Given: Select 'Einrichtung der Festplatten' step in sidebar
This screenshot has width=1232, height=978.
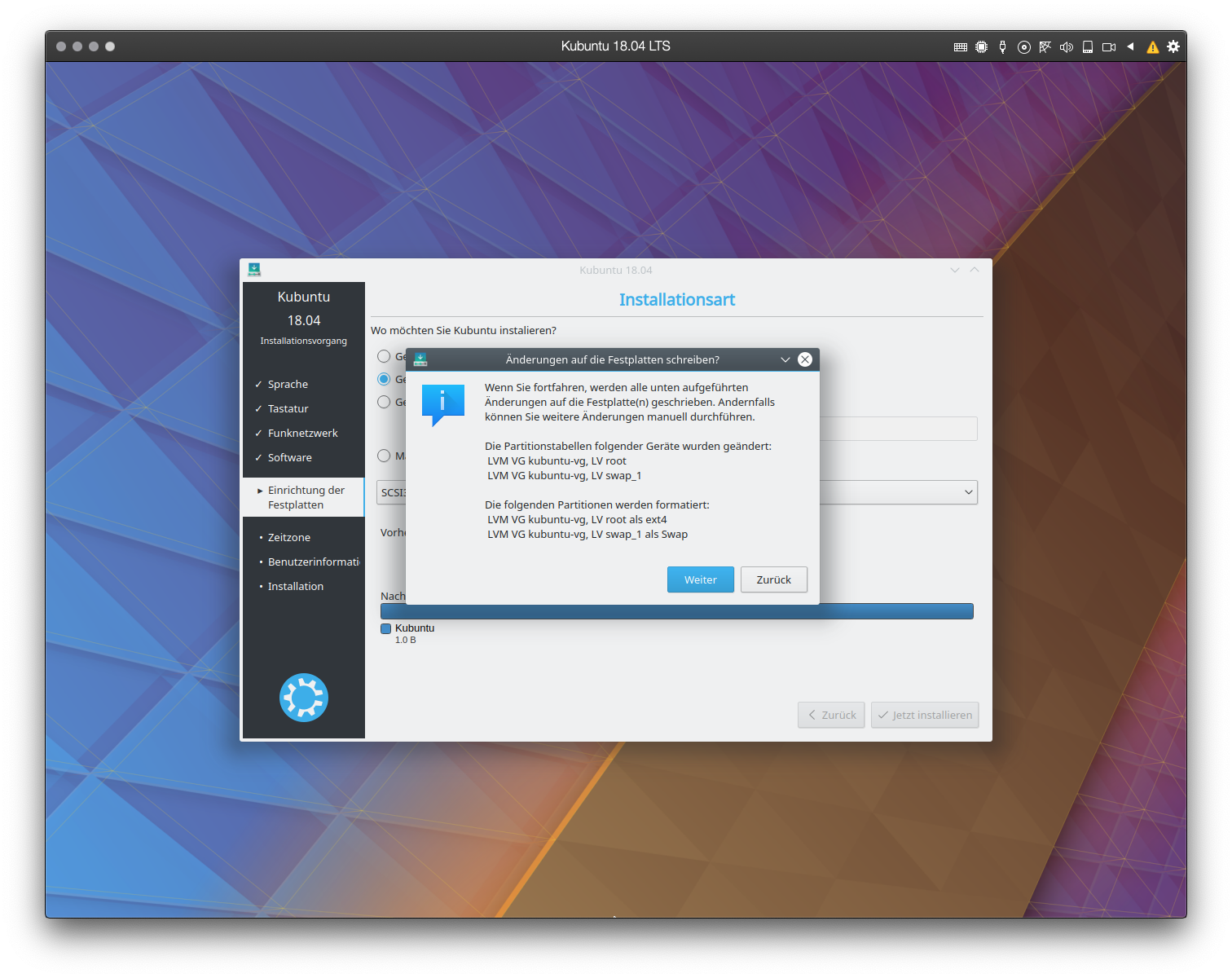Looking at the screenshot, I should [303, 497].
